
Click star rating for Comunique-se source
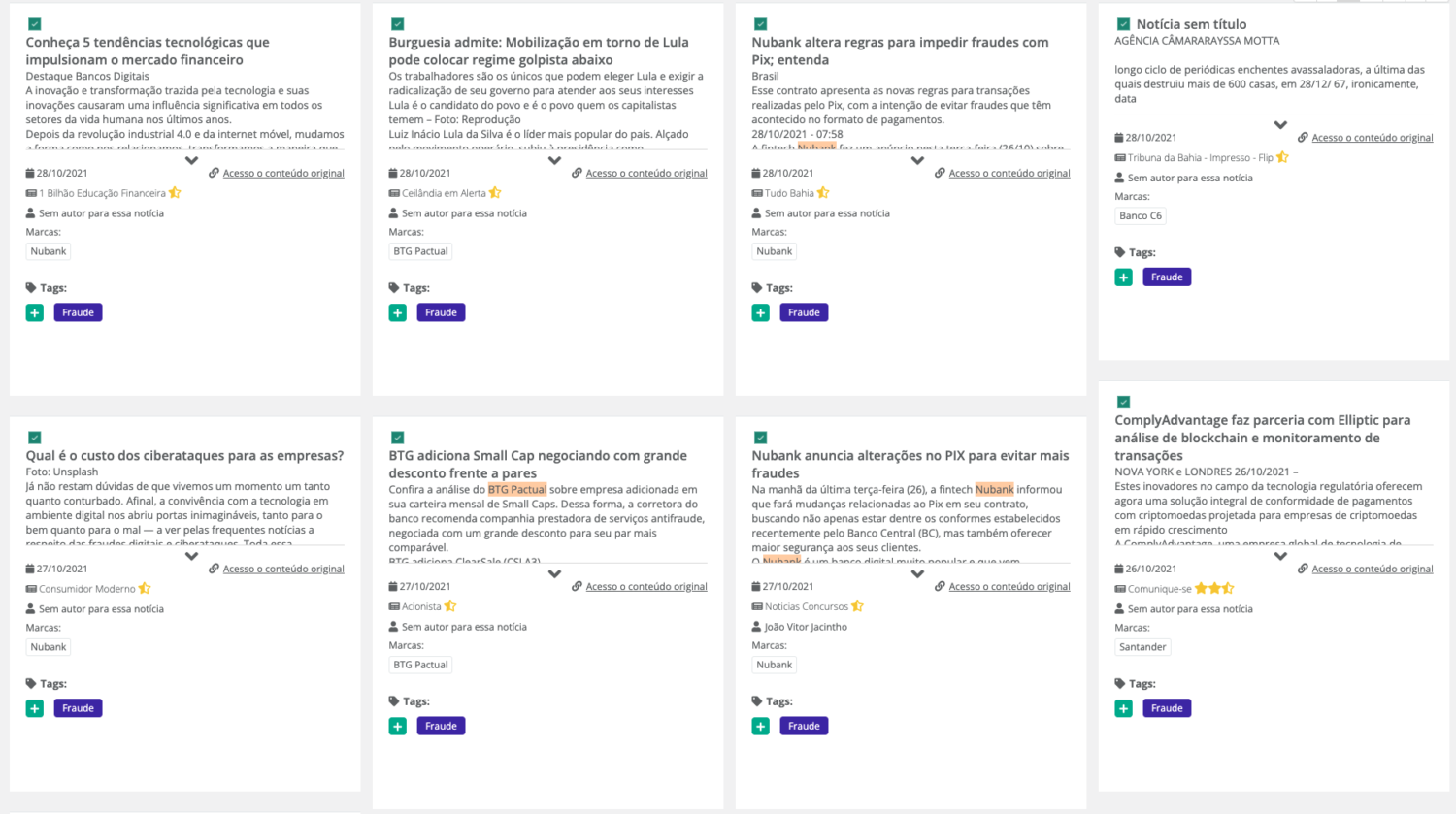pyautogui.click(x=1213, y=588)
